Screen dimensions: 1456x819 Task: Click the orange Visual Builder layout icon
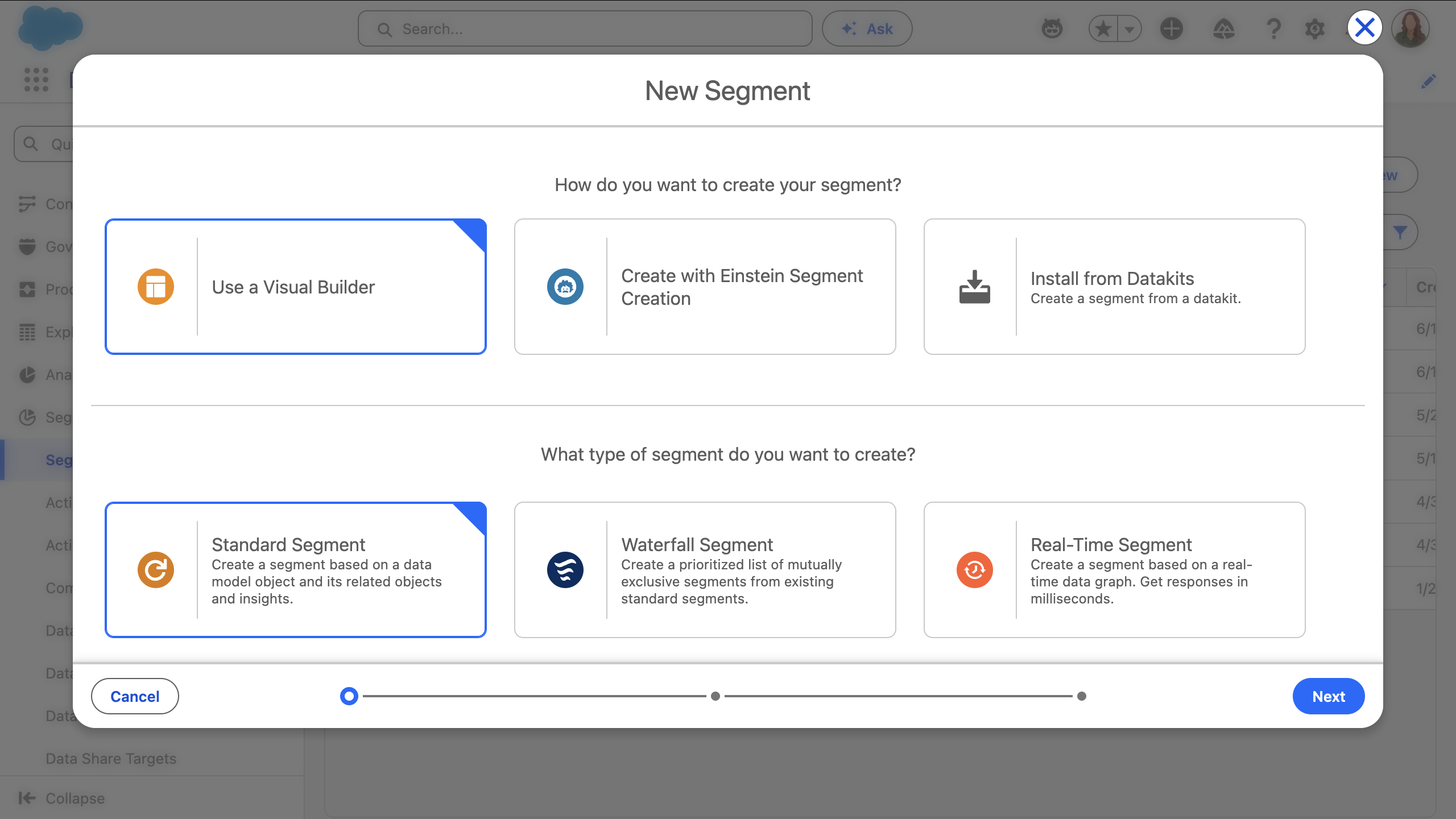[x=156, y=287]
